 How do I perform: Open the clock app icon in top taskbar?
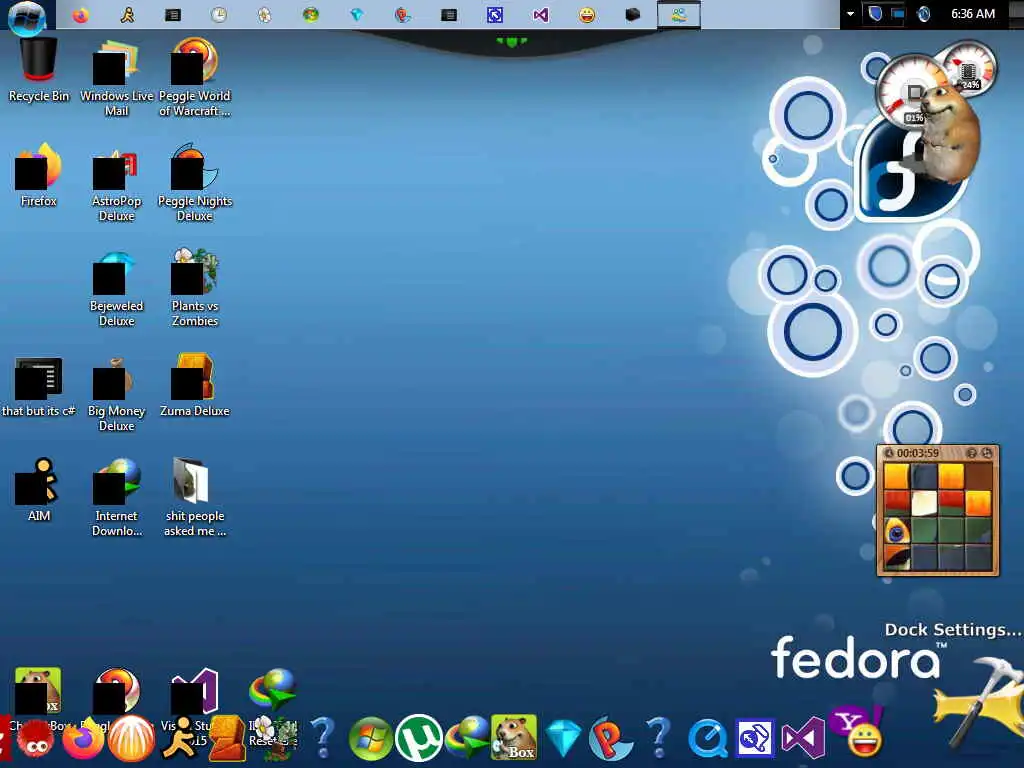pyautogui.click(x=219, y=14)
